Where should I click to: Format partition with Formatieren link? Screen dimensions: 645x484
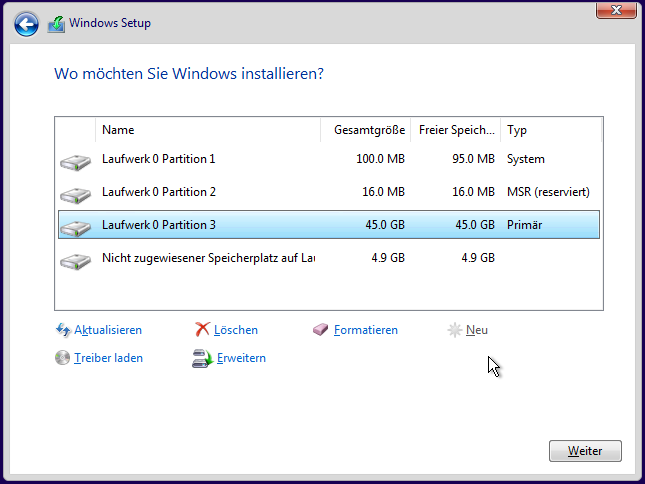(x=366, y=330)
